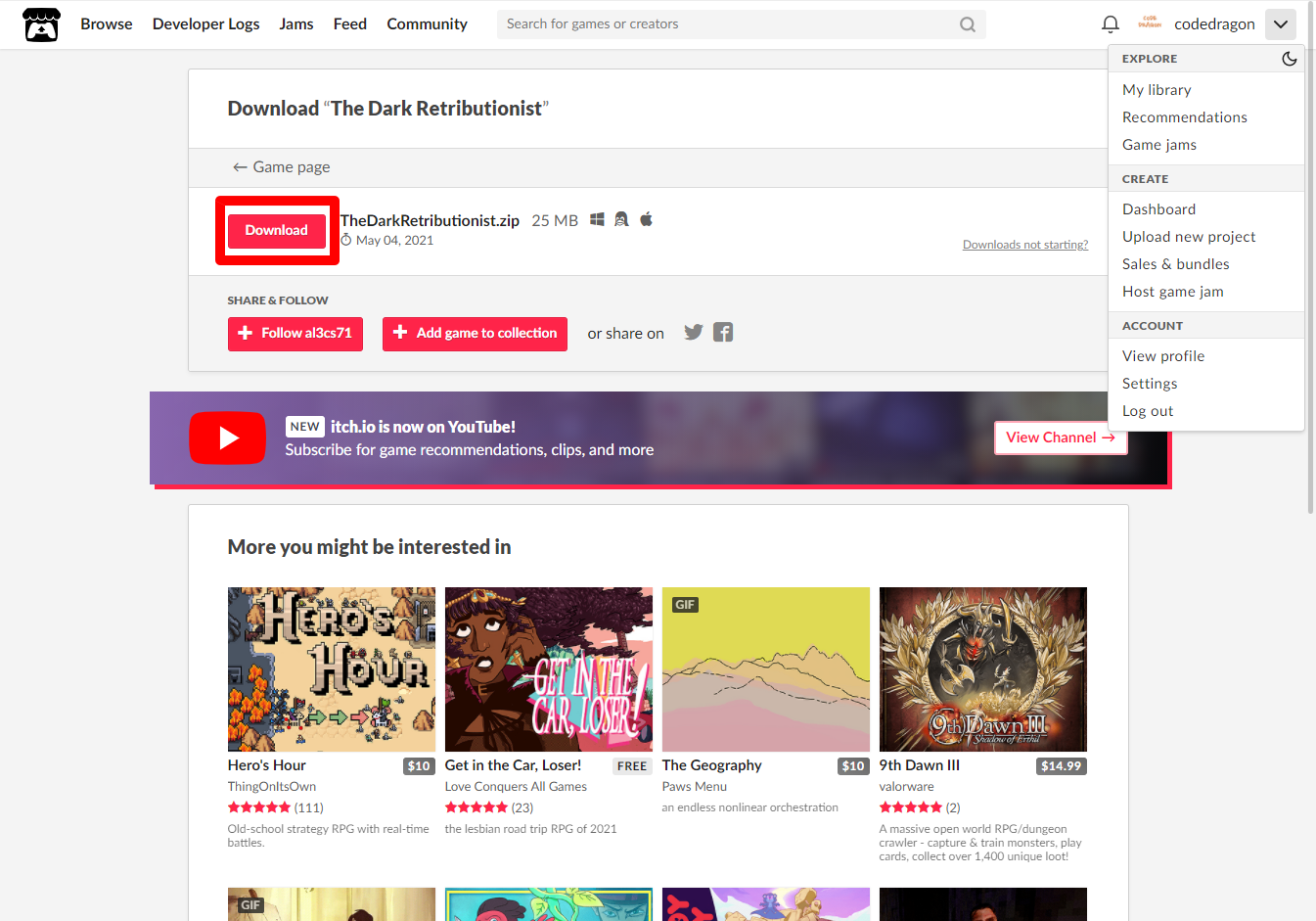The width and height of the screenshot is (1316, 921).
Task: Toggle dark mode moon icon
Action: [1290, 59]
